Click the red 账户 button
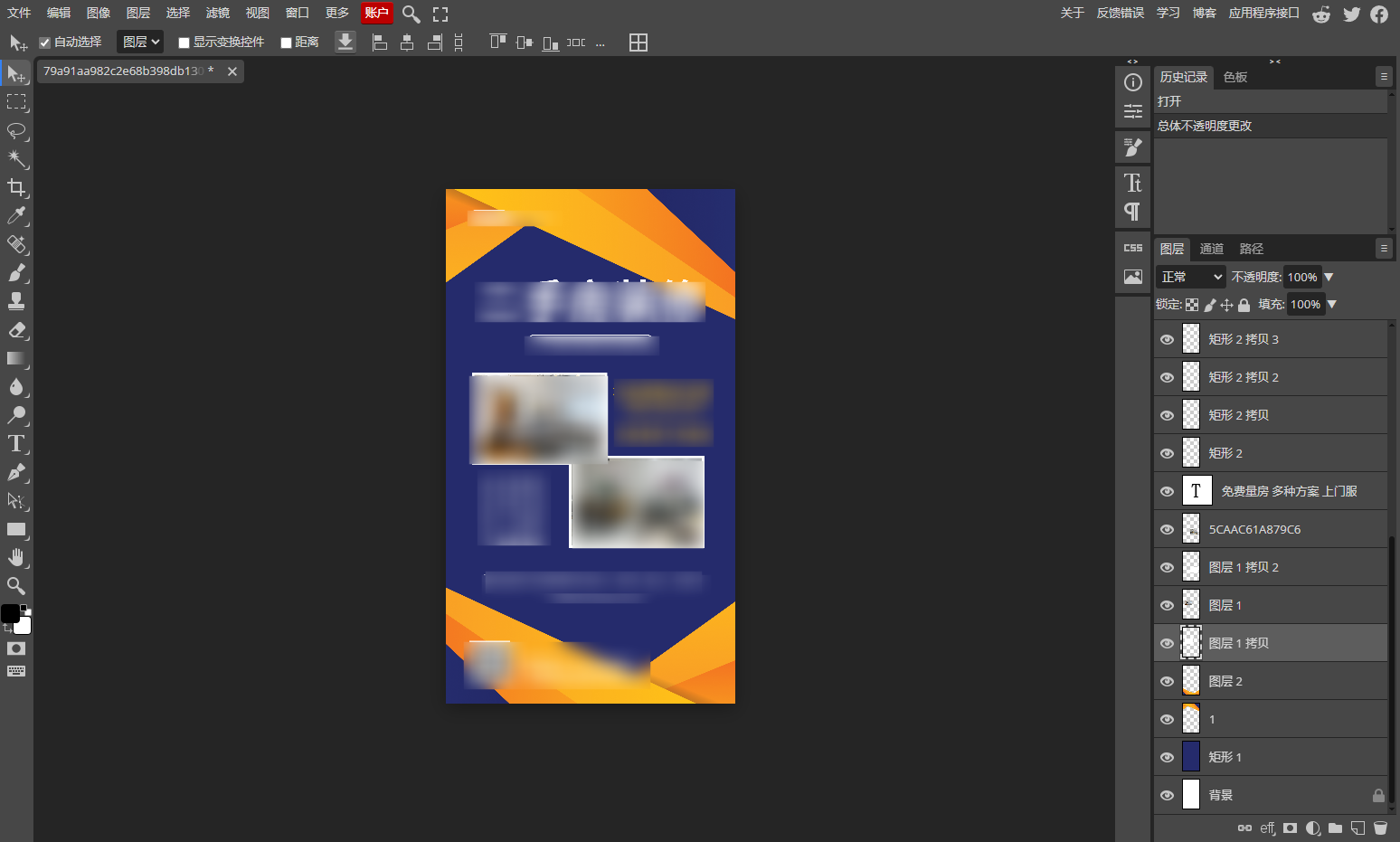This screenshot has width=1400, height=842. 376,13
